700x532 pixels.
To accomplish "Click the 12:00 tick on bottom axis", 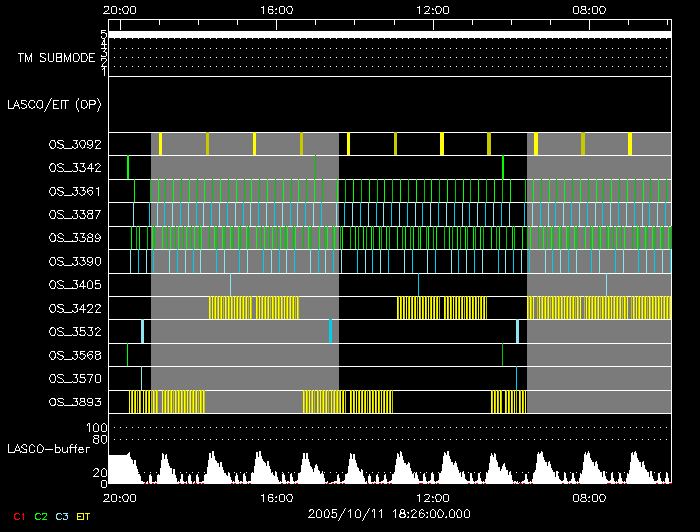I will click(x=432, y=497).
